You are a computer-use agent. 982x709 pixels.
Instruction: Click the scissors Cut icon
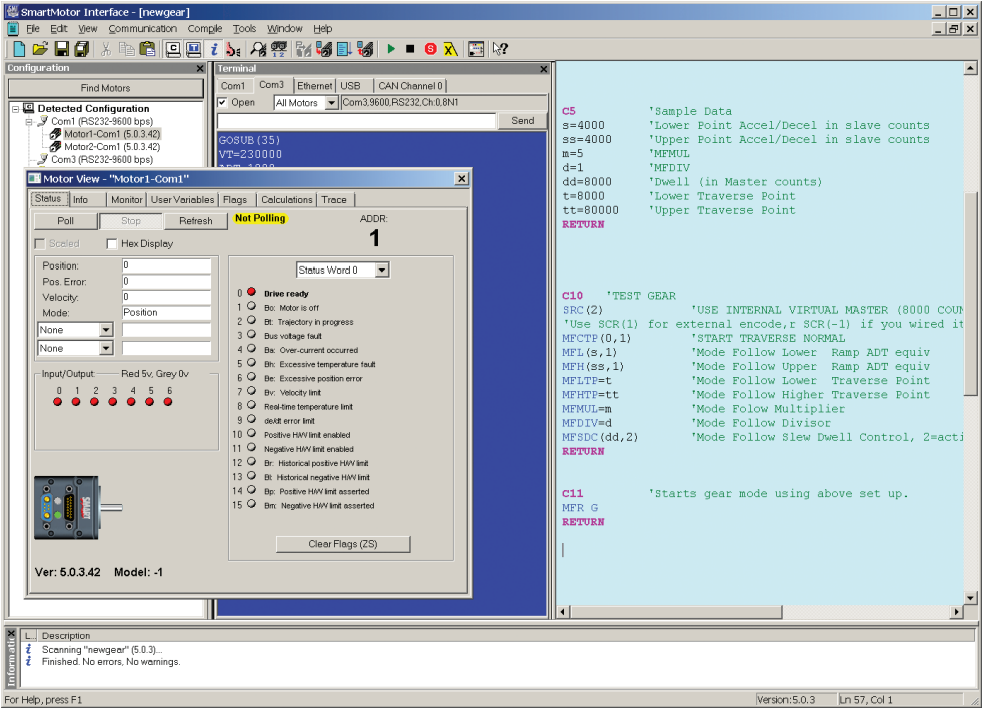click(x=106, y=49)
